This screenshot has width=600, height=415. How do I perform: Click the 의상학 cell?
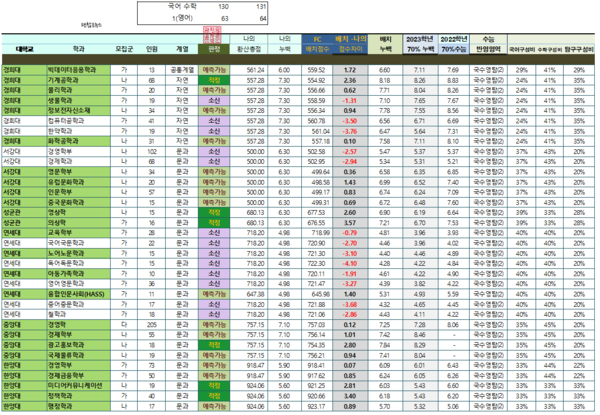[78, 223]
